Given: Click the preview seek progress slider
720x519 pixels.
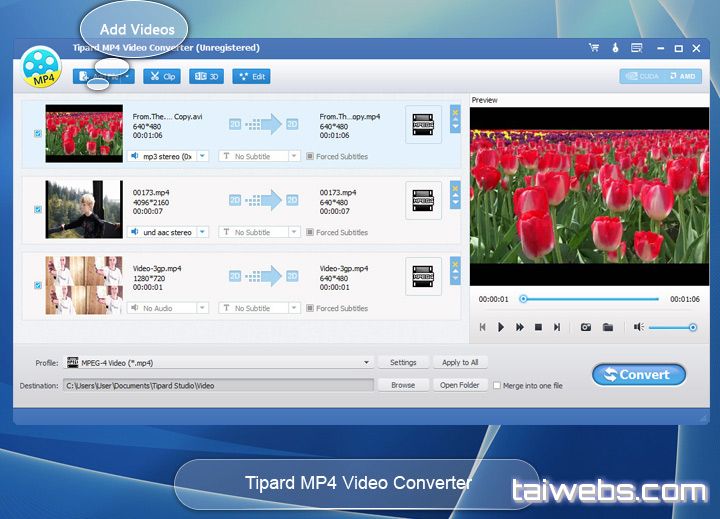Looking at the screenshot, I should pyautogui.click(x=590, y=299).
